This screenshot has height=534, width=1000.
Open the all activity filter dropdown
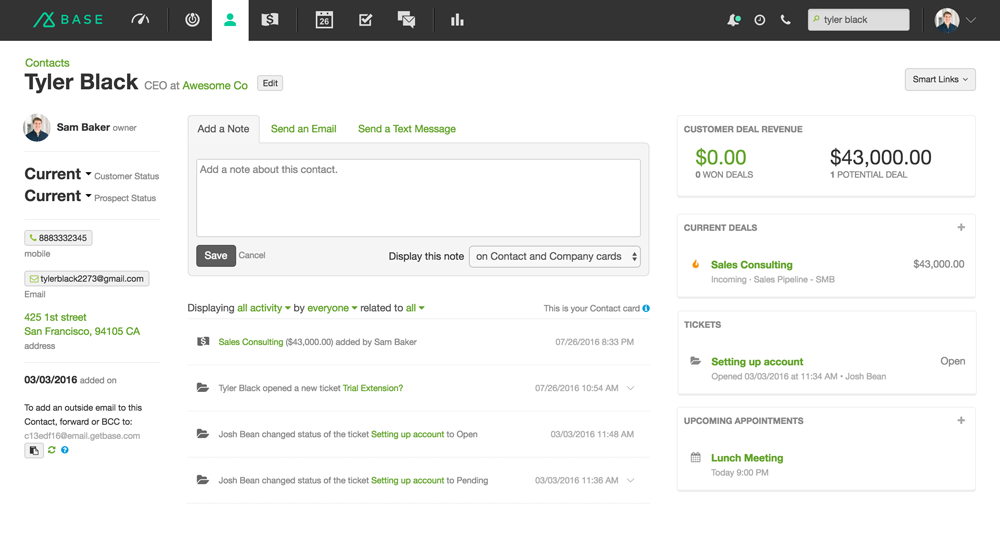click(x=264, y=308)
